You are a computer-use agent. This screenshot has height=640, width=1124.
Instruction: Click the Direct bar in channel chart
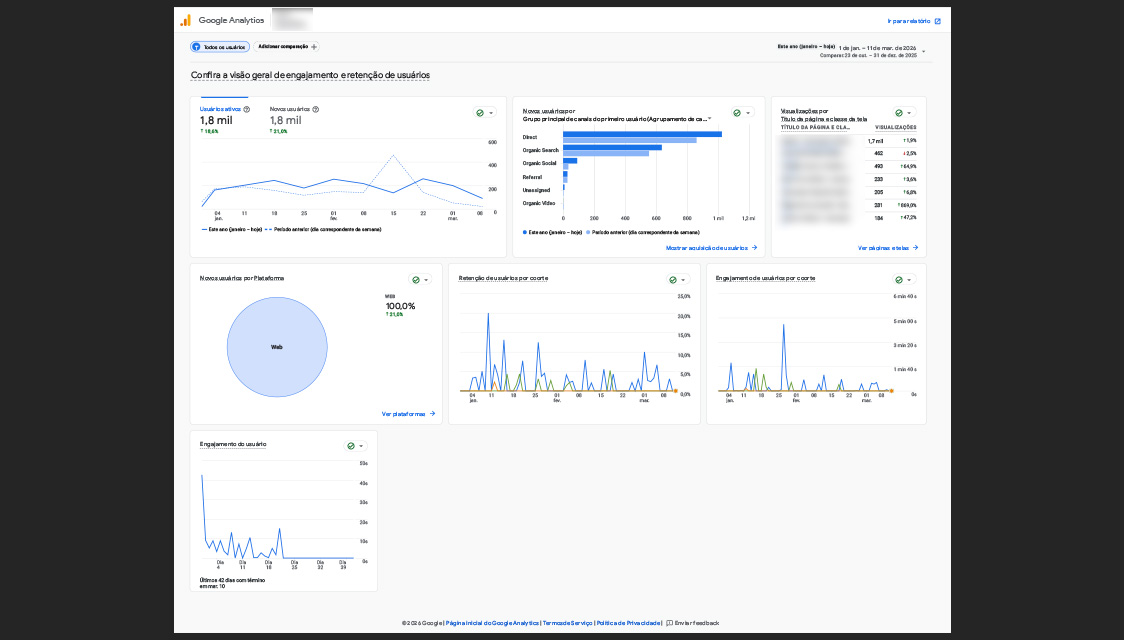coord(641,134)
